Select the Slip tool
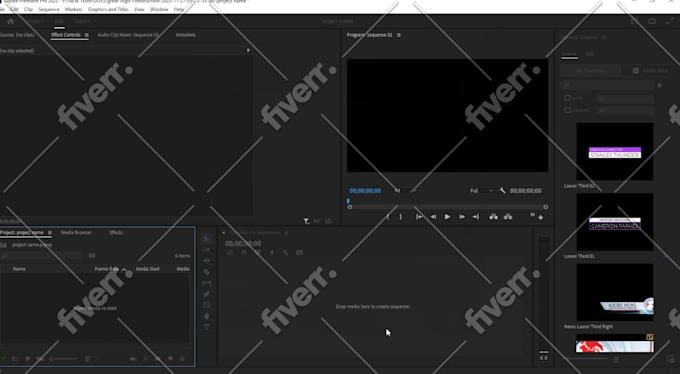This screenshot has width=680, height=374. point(207,283)
